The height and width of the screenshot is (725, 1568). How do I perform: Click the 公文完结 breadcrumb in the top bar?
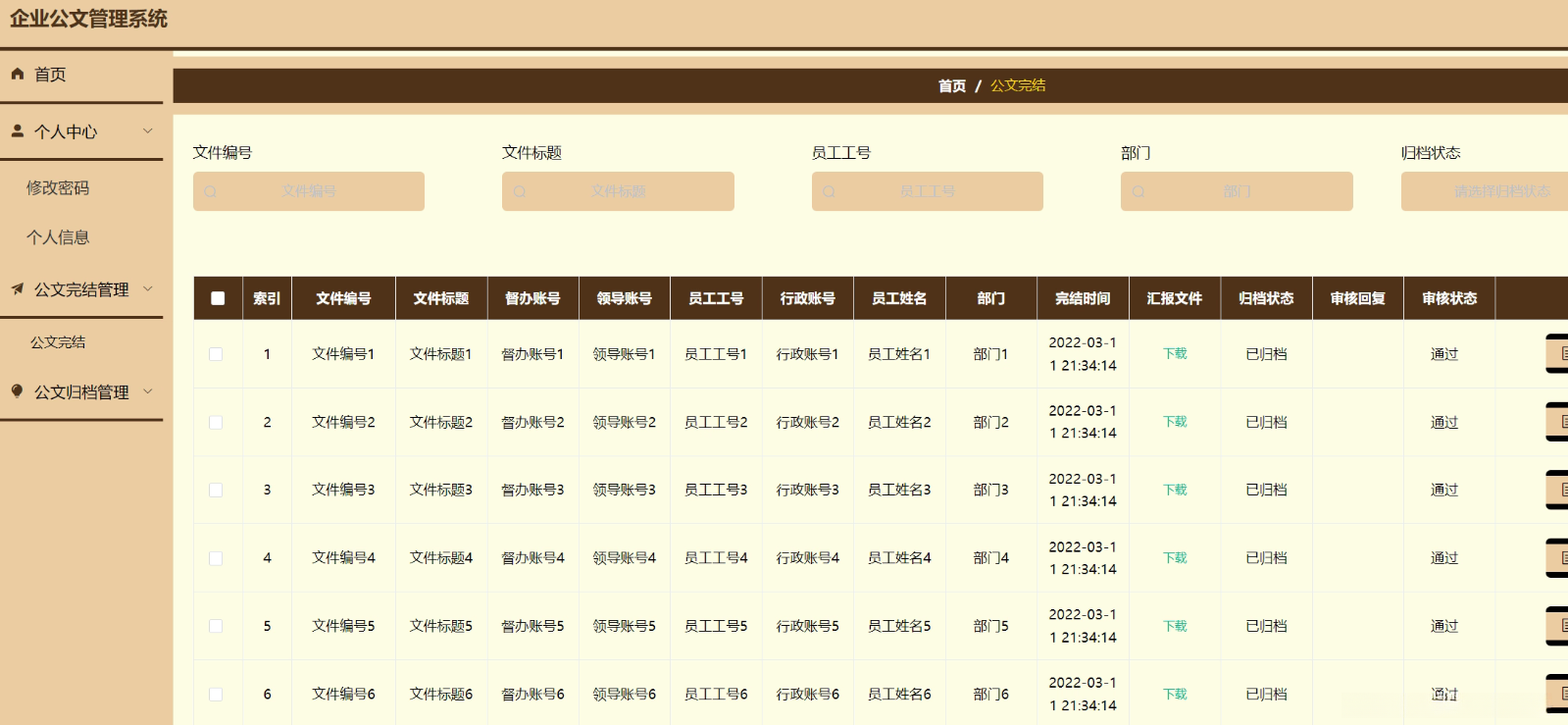click(x=1018, y=85)
